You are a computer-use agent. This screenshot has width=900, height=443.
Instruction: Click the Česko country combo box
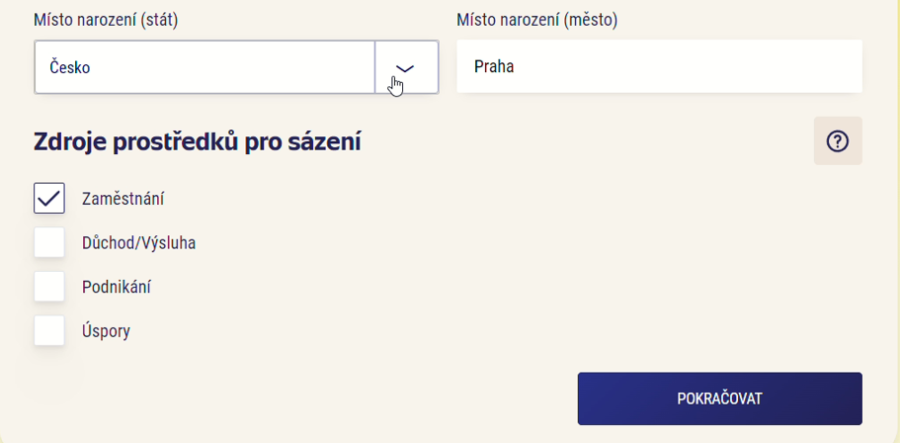205,68
